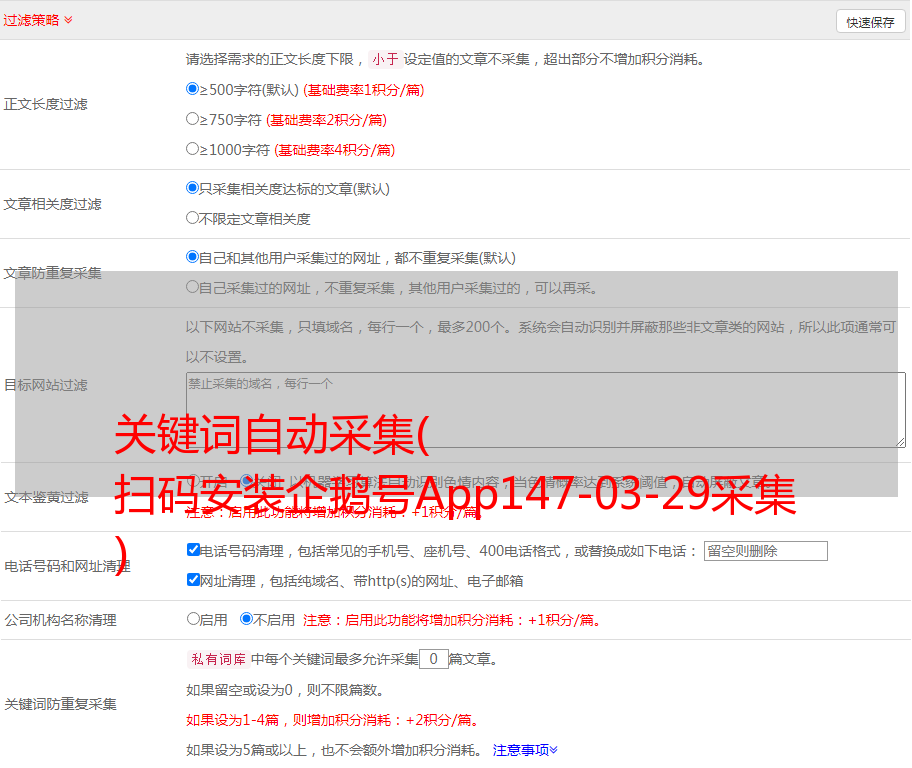Click the 文章防重复采集 row label
912x768 pixels.
tap(52, 273)
